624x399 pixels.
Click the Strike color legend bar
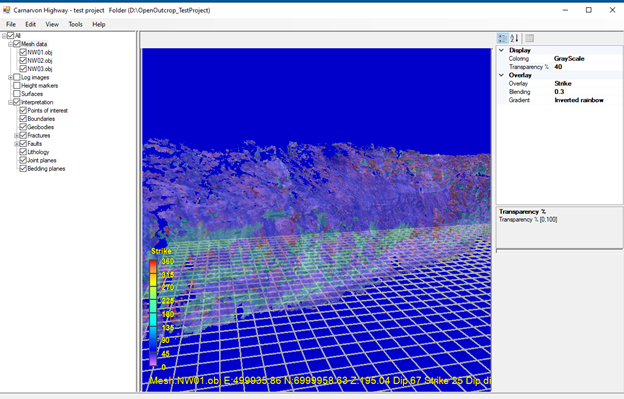tap(153, 312)
